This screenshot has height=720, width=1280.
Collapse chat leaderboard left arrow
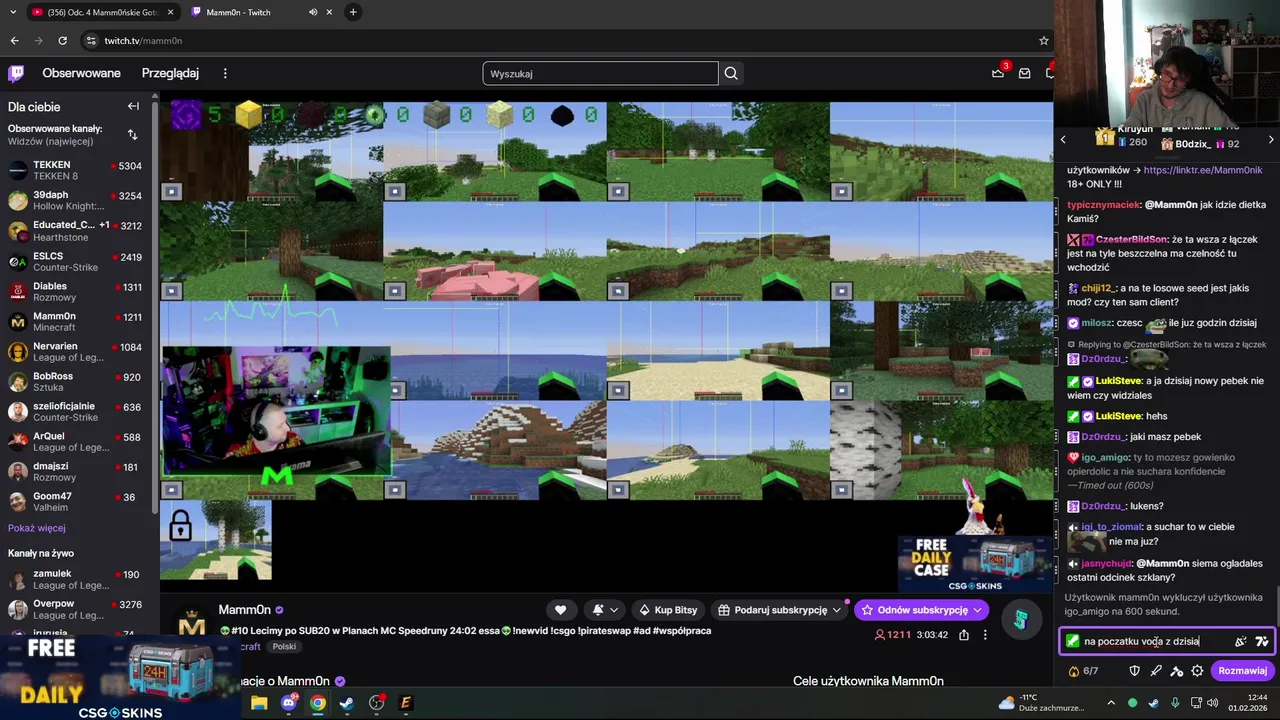point(1064,140)
